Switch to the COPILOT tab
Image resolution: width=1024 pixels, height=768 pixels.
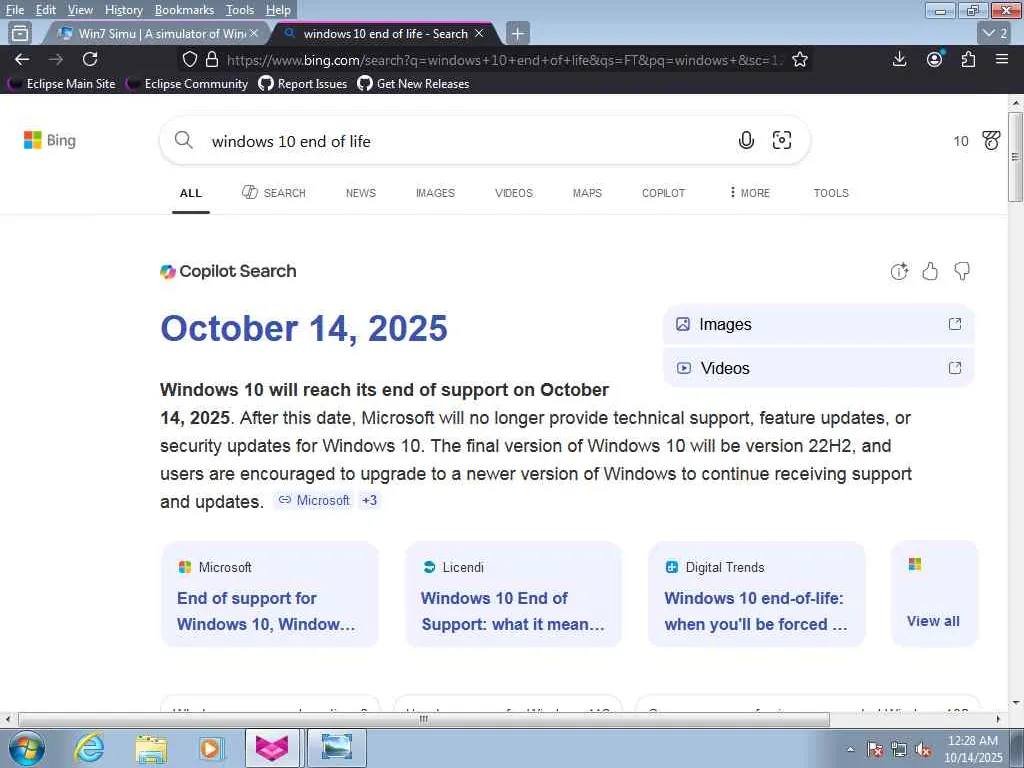tap(664, 193)
